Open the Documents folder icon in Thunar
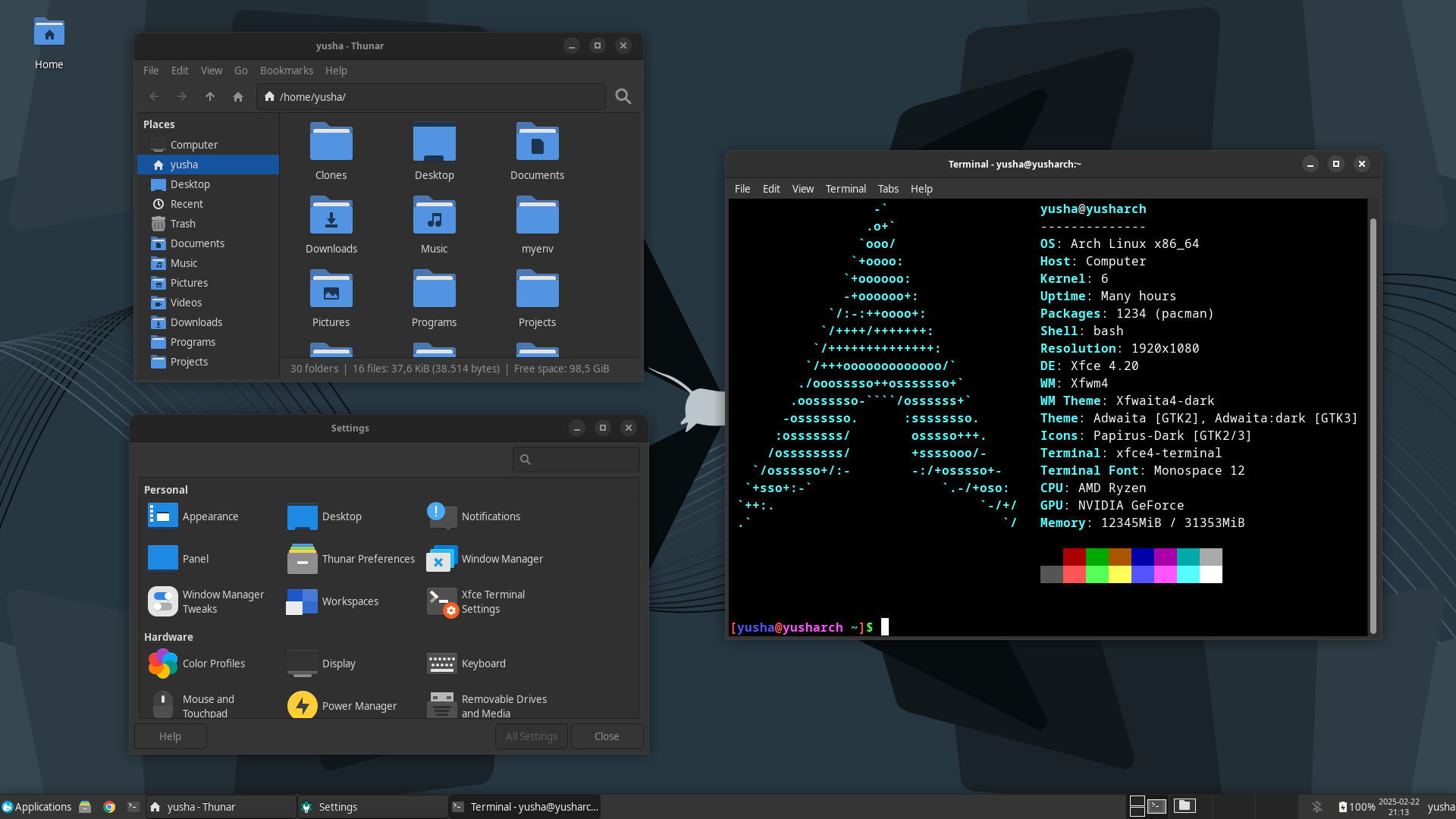The width and height of the screenshot is (1456, 819). [x=538, y=151]
